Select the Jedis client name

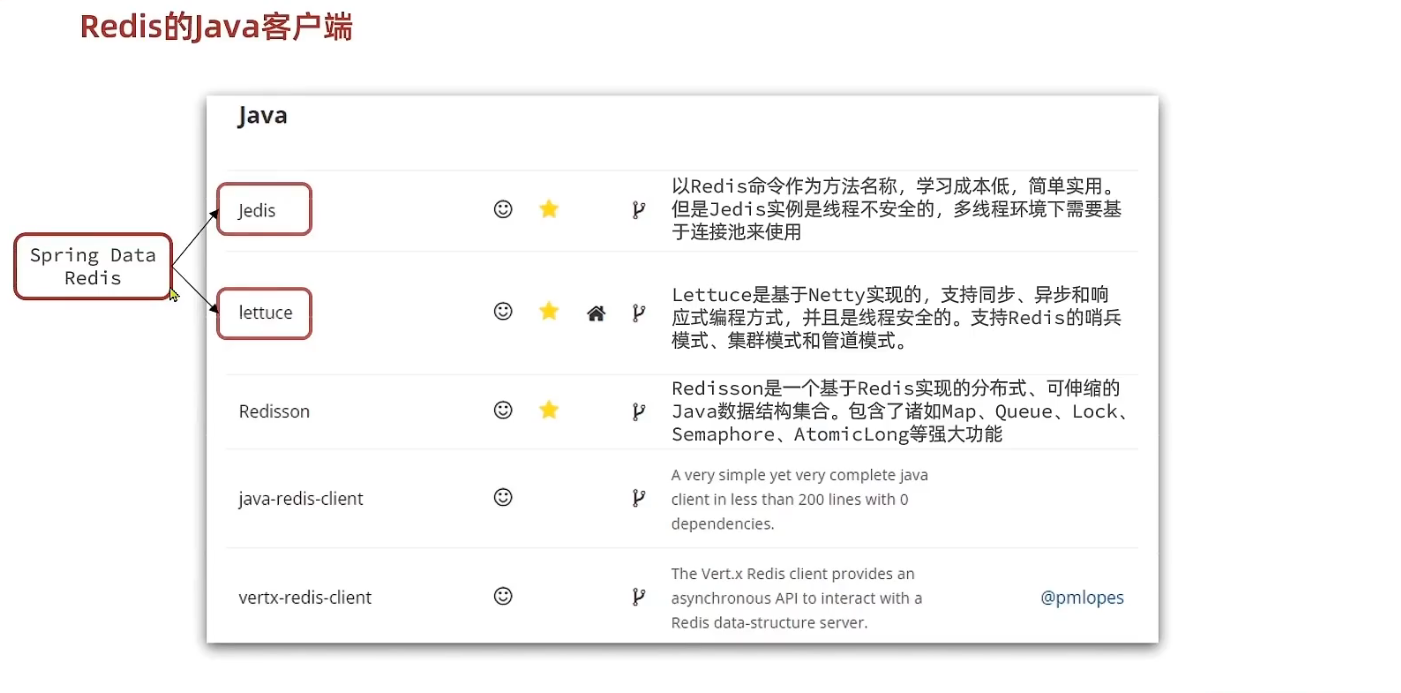tap(257, 210)
